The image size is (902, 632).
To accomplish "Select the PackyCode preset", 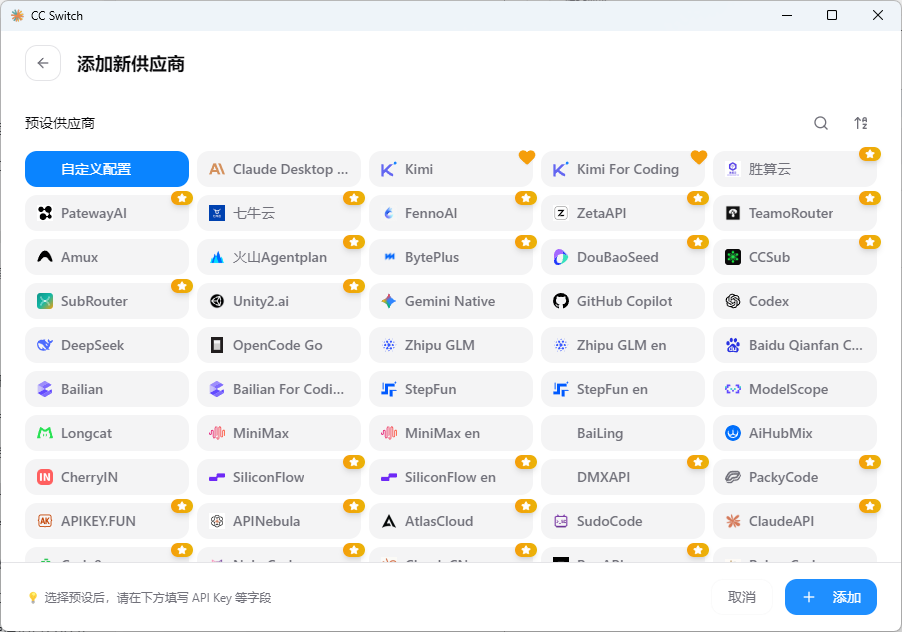I will click(x=795, y=477).
